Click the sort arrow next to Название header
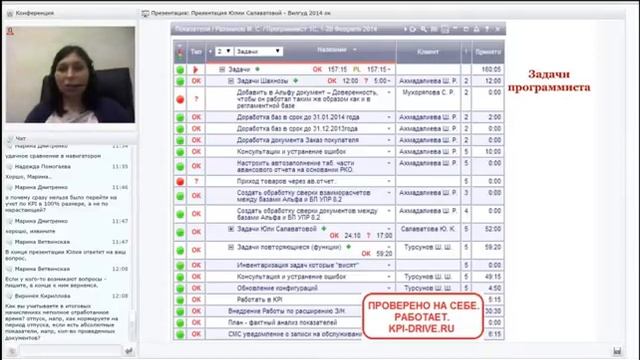Screen dimensions: 640x360 coord(355,50)
